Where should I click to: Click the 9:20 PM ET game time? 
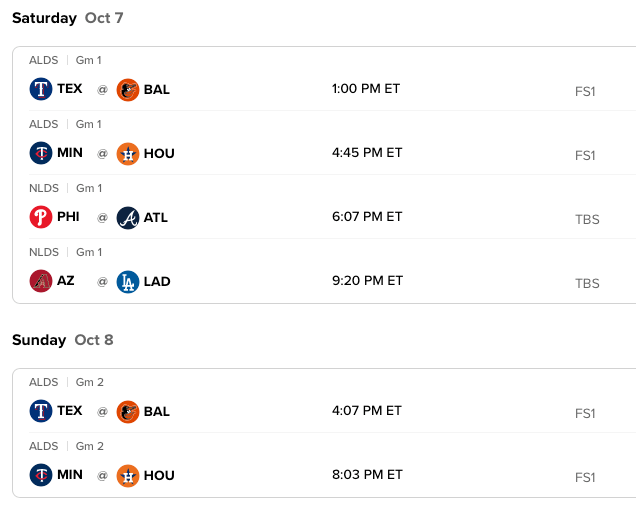click(x=367, y=281)
